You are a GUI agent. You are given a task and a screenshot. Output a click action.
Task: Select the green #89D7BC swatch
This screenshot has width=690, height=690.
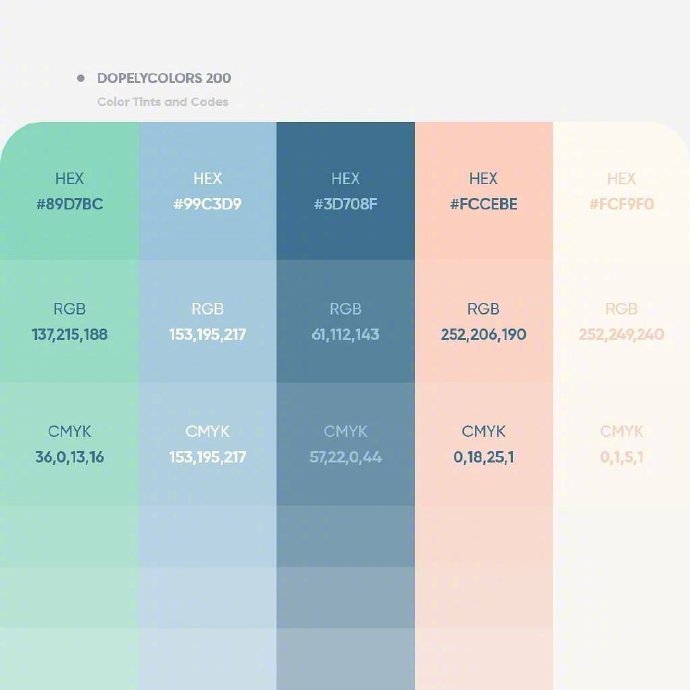70,191
